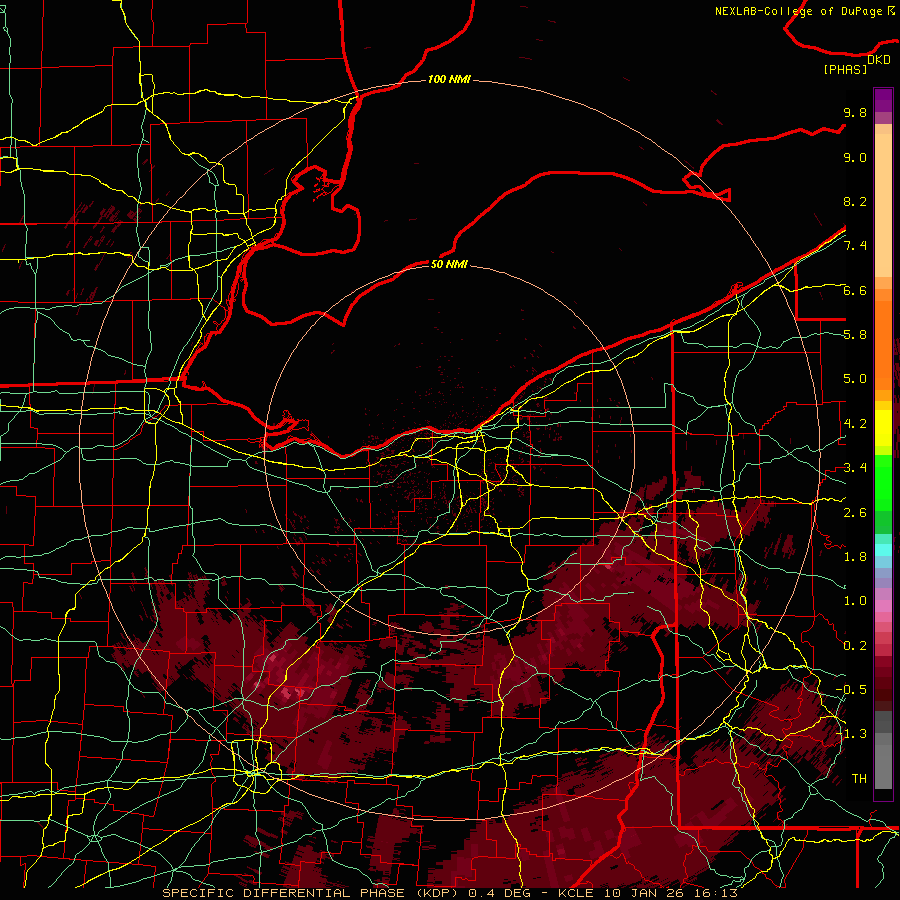The width and height of the screenshot is (900, 900).
Task: Click the KCLE radar site identifier
Action: (x=576, y=893)
